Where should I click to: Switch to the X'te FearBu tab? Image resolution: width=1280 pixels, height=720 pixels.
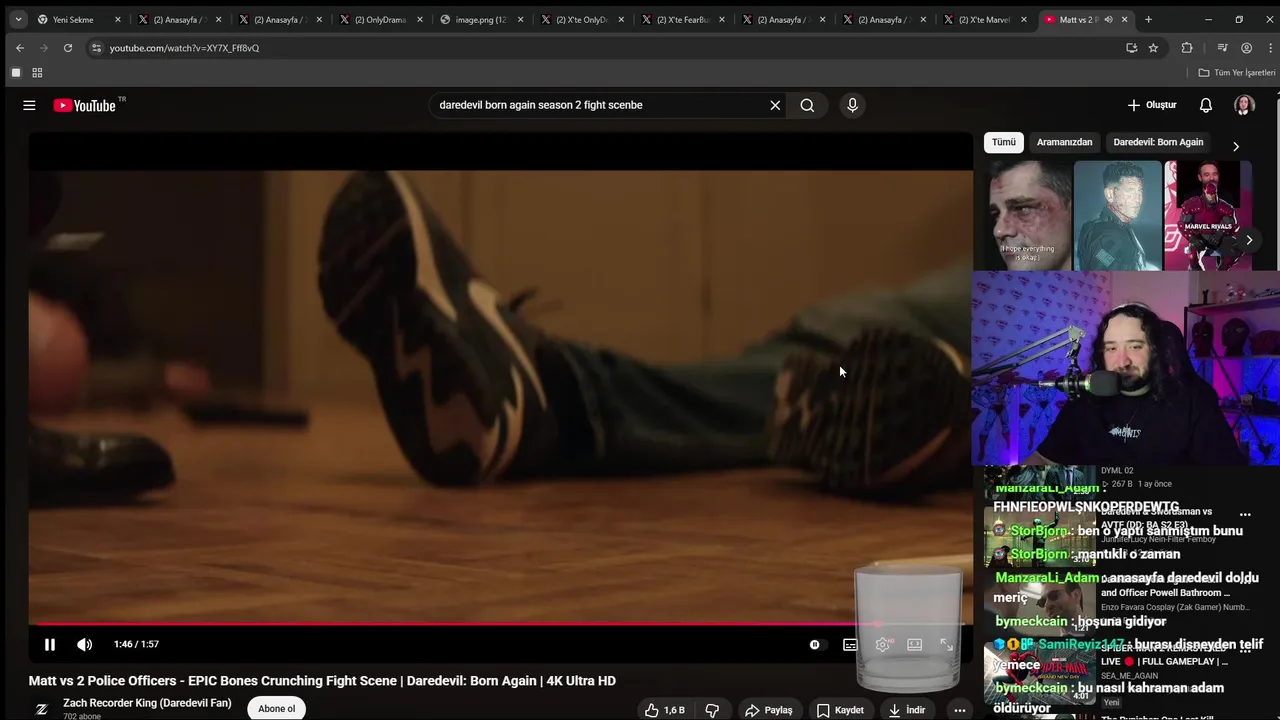click(683, 19)
